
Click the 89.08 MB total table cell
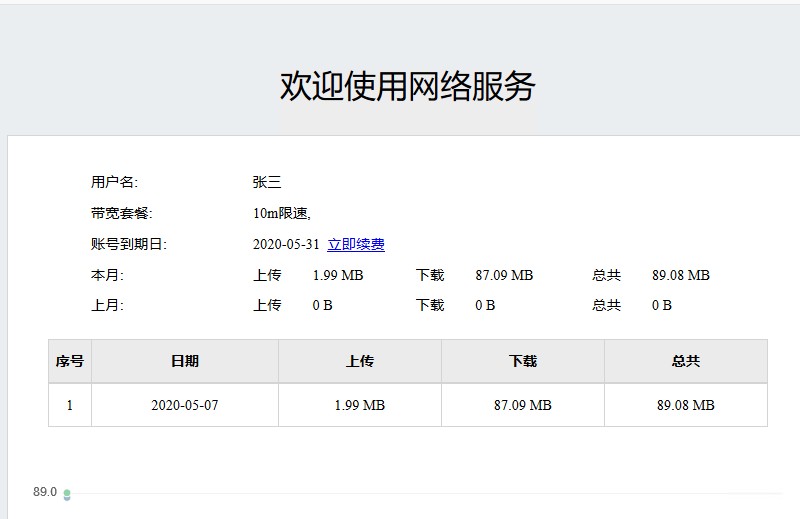pos(686,405)
